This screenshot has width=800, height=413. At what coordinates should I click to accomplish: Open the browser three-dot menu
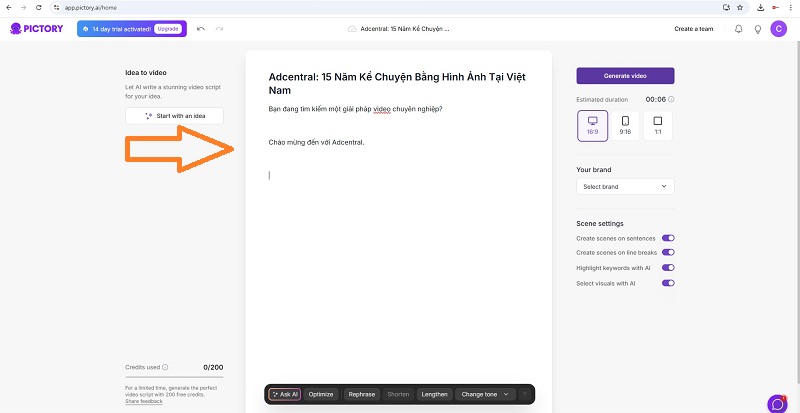[x=791, y=8]
